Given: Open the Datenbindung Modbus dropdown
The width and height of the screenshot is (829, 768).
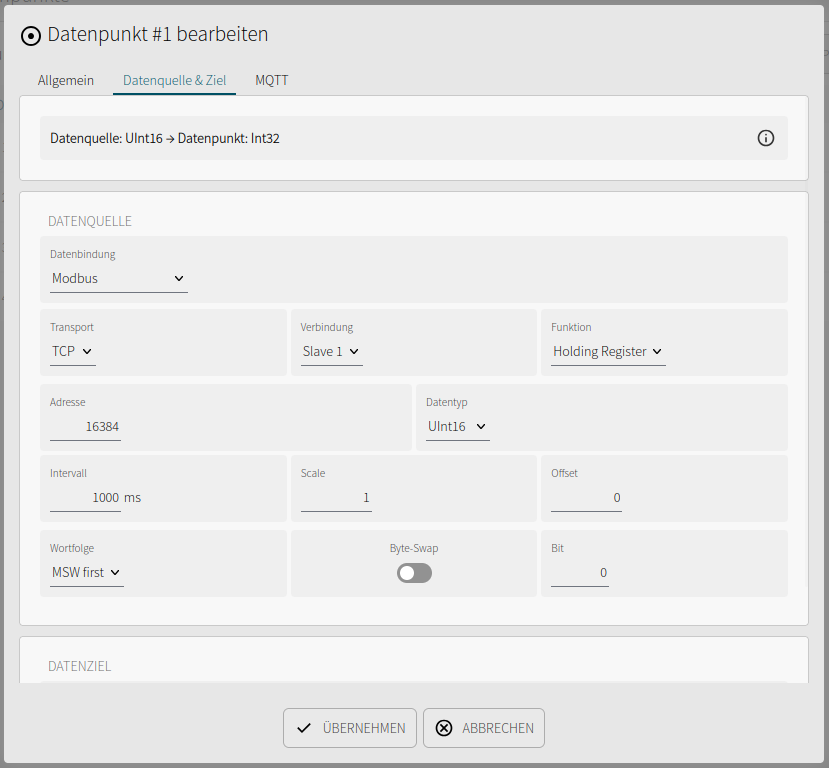Looking at the screenshot, I should click(x=118, y=279).
